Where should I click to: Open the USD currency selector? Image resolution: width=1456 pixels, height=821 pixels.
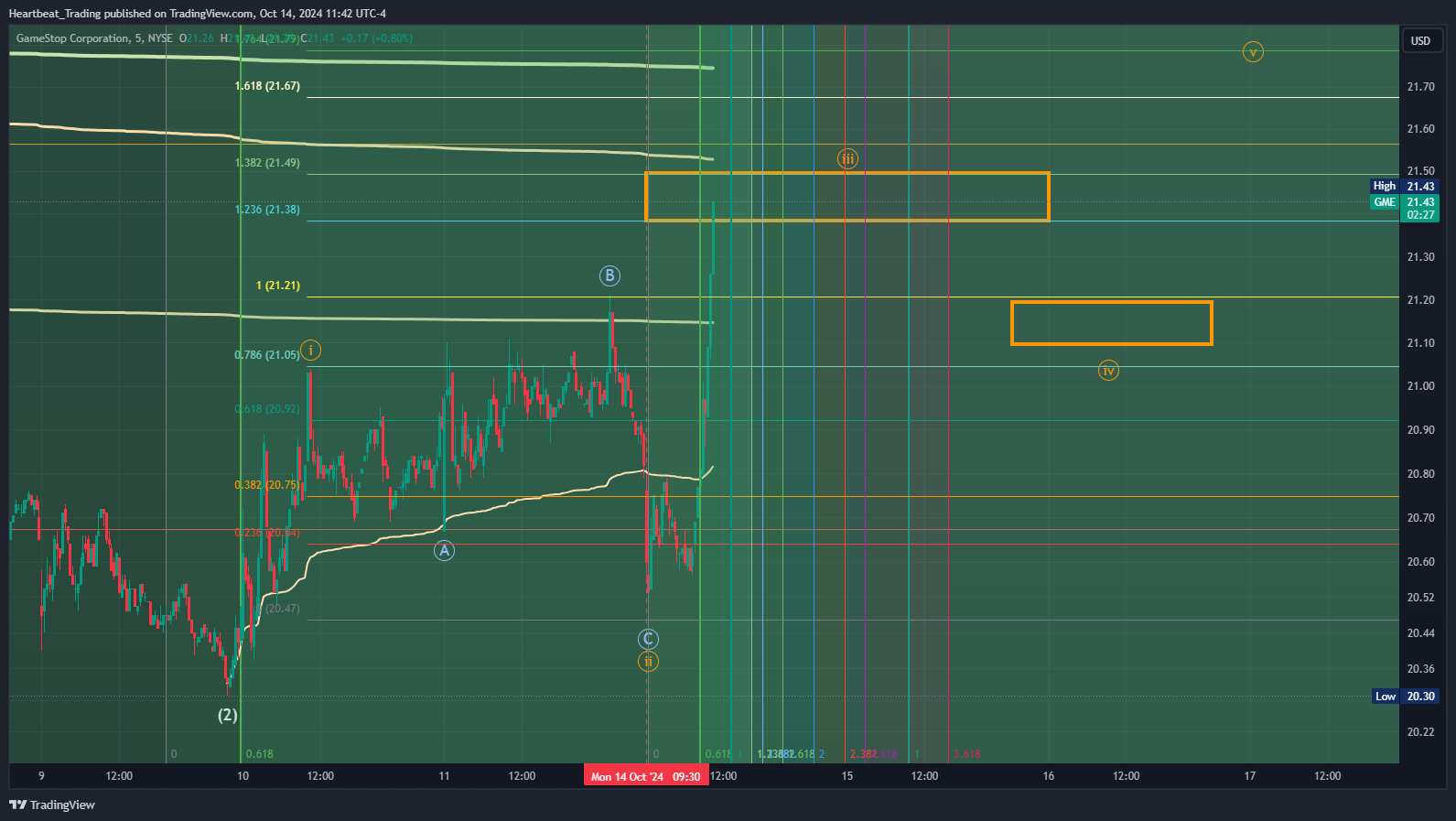coord(1420,40)
